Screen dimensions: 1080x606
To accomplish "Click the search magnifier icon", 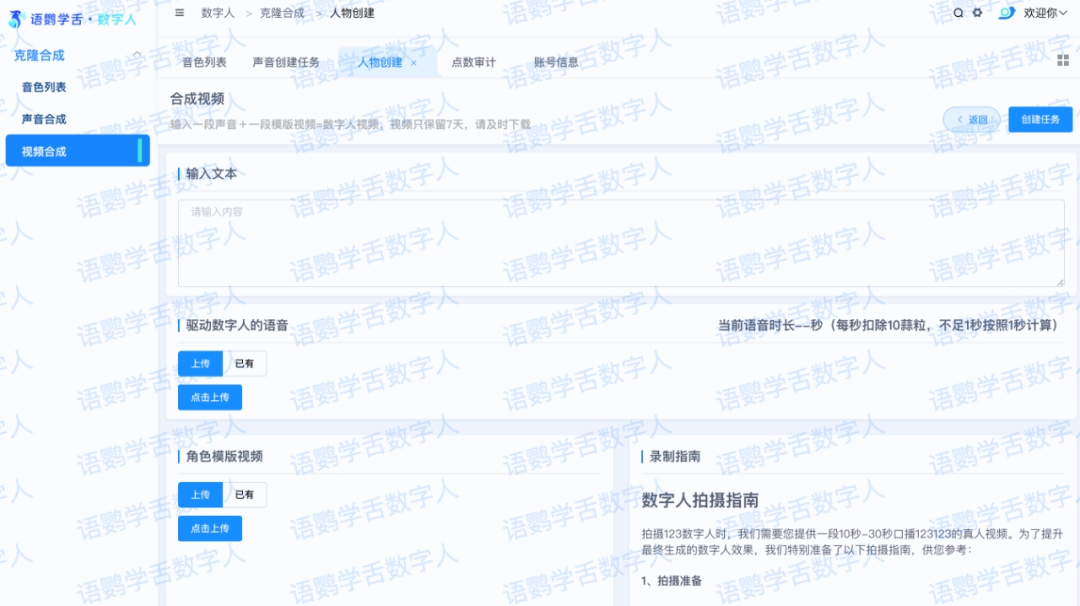I will tap(958, 13).
